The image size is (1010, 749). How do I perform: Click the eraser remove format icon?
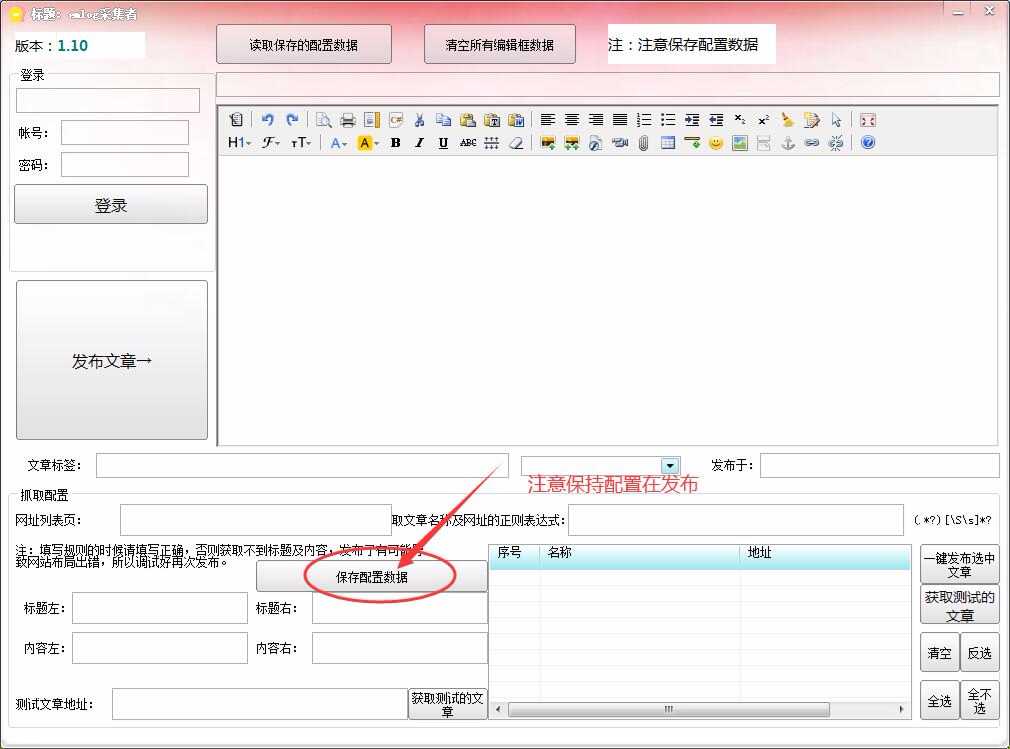[x=516, y=142]
